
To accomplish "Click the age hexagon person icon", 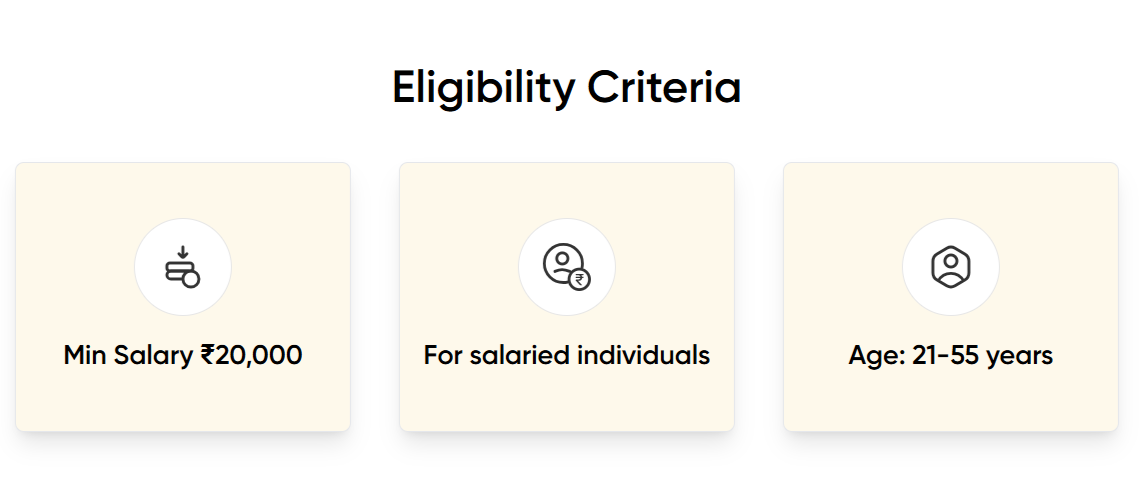I will point(950,267).
